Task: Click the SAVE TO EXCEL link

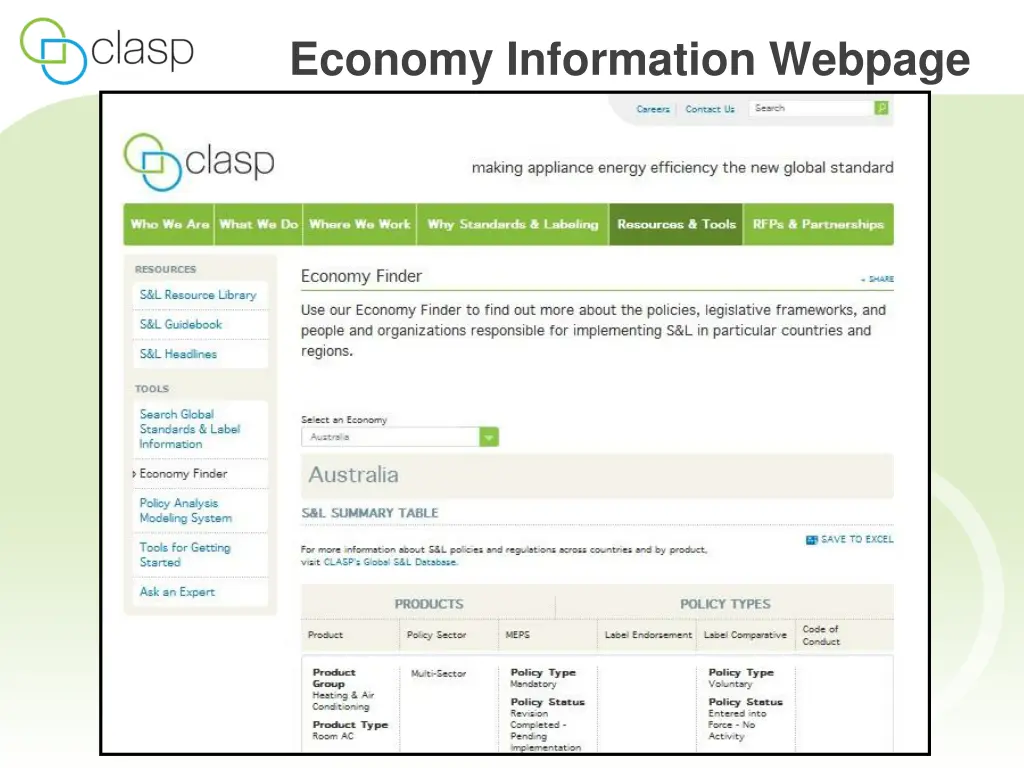Action: 857,539
